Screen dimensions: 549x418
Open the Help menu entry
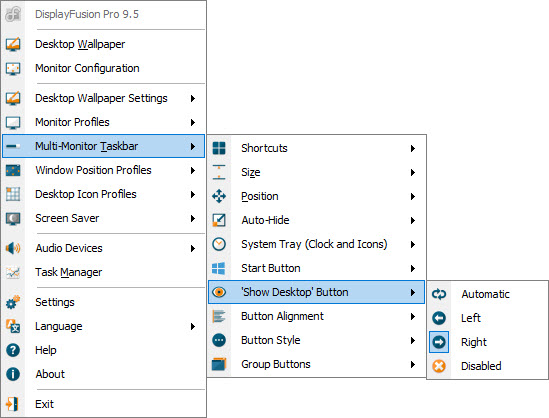[x=104, y=350]
